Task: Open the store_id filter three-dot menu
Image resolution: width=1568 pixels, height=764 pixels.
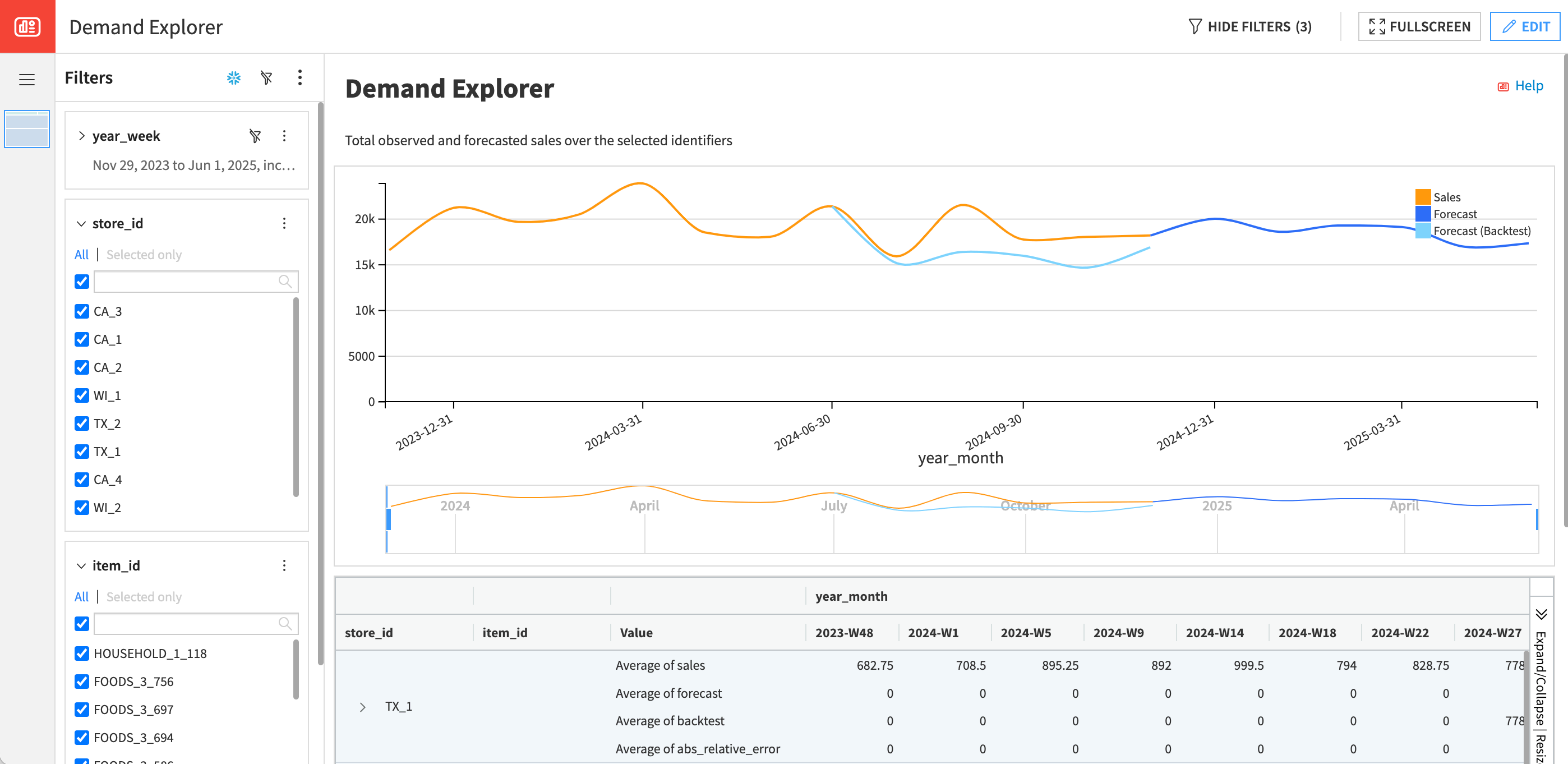Action: point(284,223)
